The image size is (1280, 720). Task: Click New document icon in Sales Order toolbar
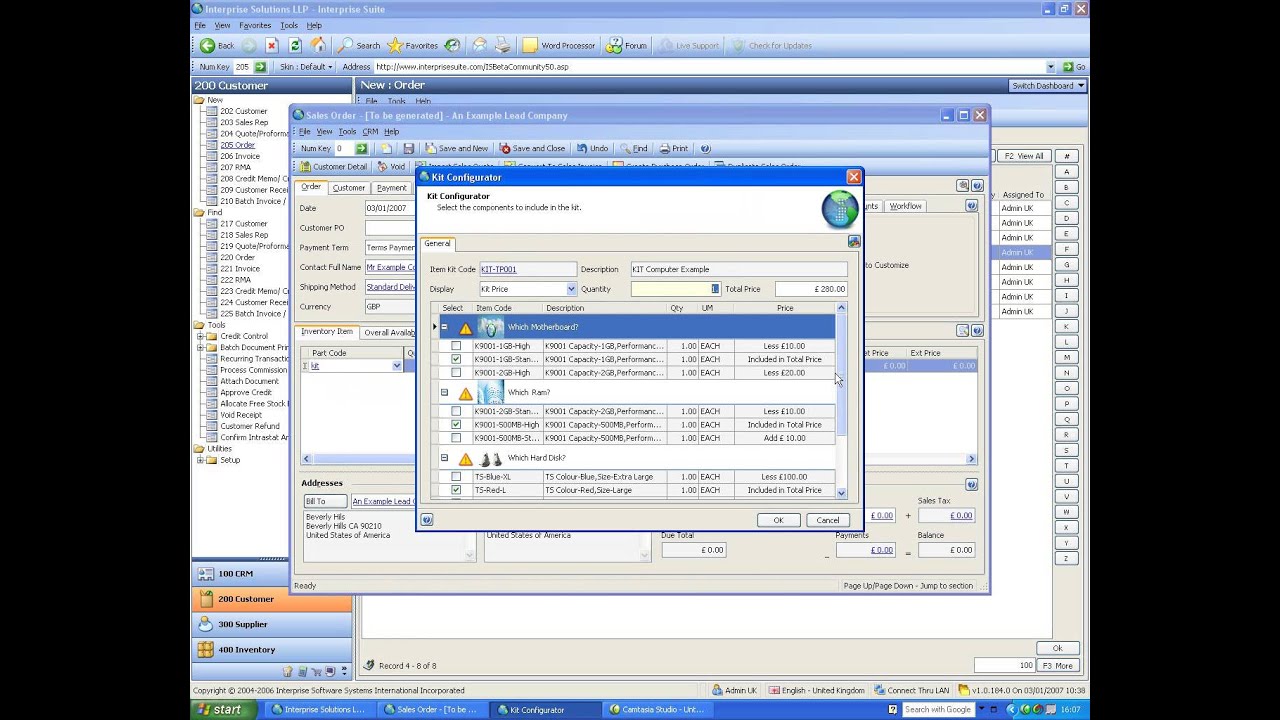387,148
